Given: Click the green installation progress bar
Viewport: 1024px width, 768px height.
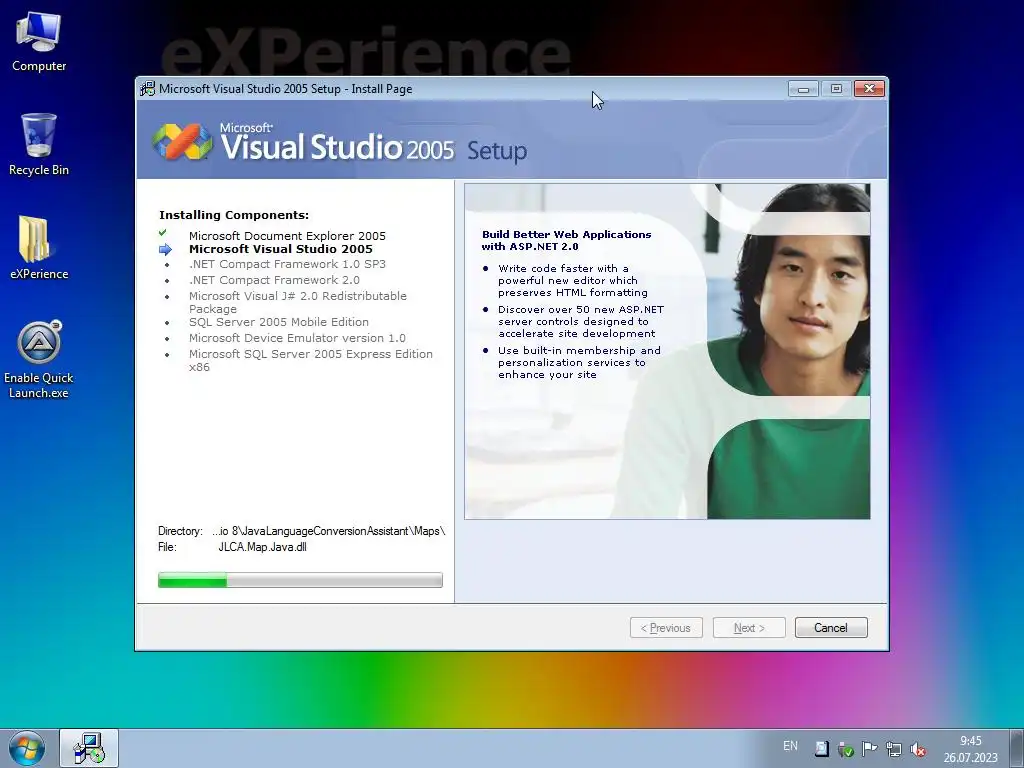Looking at the screenshot, I should tap(300, 580).
